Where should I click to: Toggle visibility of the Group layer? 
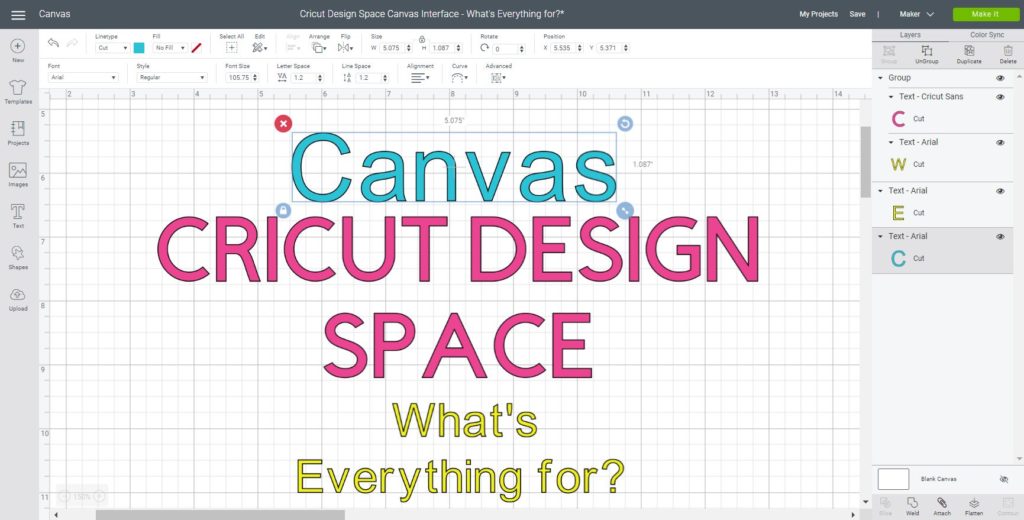pyautogui.click(x=1000, y=78)
